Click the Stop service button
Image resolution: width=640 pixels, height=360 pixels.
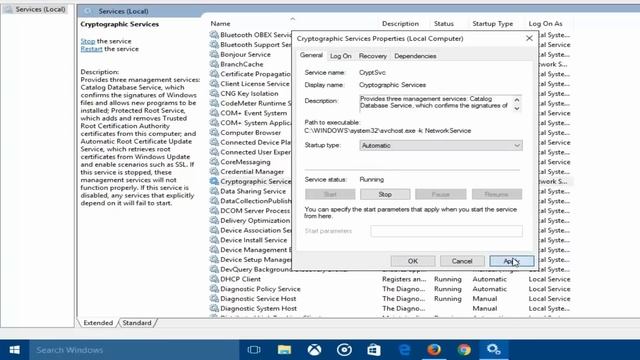coord(385,194)
